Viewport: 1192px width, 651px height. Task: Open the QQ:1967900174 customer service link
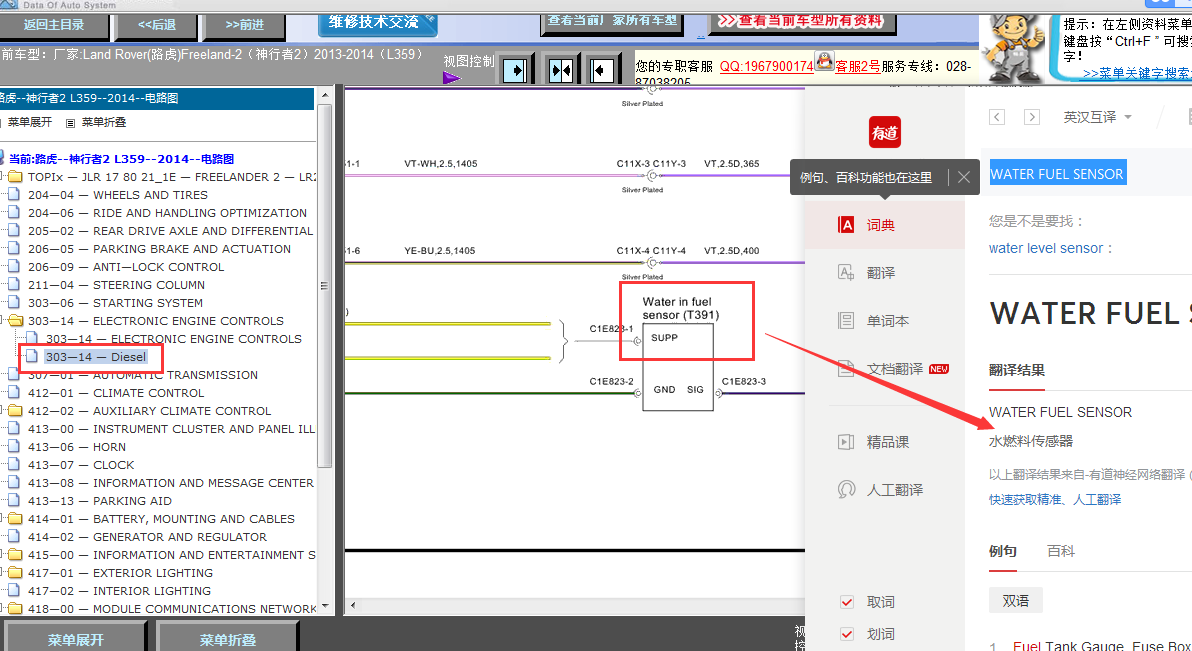766,66
